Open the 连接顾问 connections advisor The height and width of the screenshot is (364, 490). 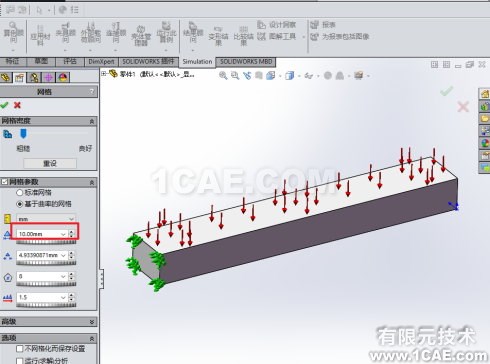[x=116, y=33]
